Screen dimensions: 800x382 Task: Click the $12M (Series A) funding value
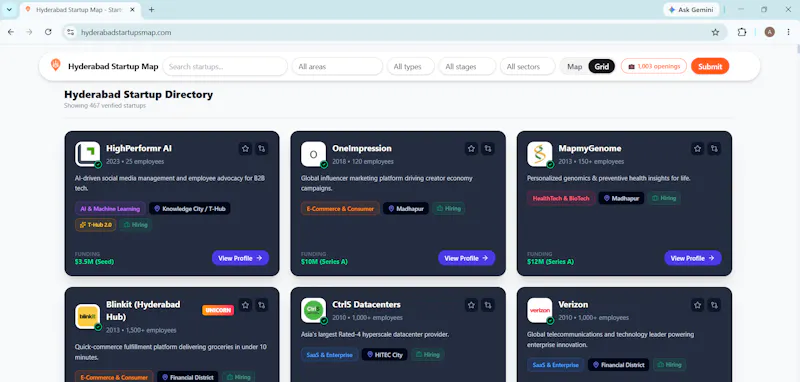coord(551,262)
